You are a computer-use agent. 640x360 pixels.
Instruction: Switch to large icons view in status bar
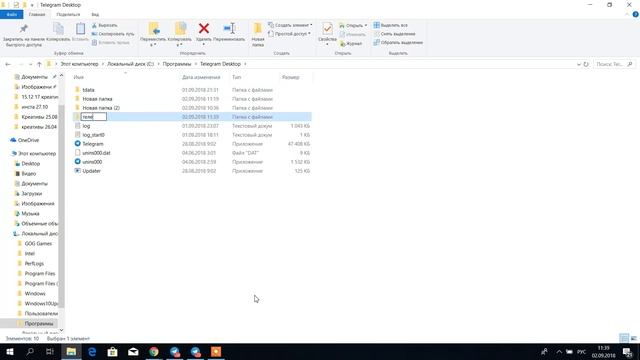coord(634,338)
